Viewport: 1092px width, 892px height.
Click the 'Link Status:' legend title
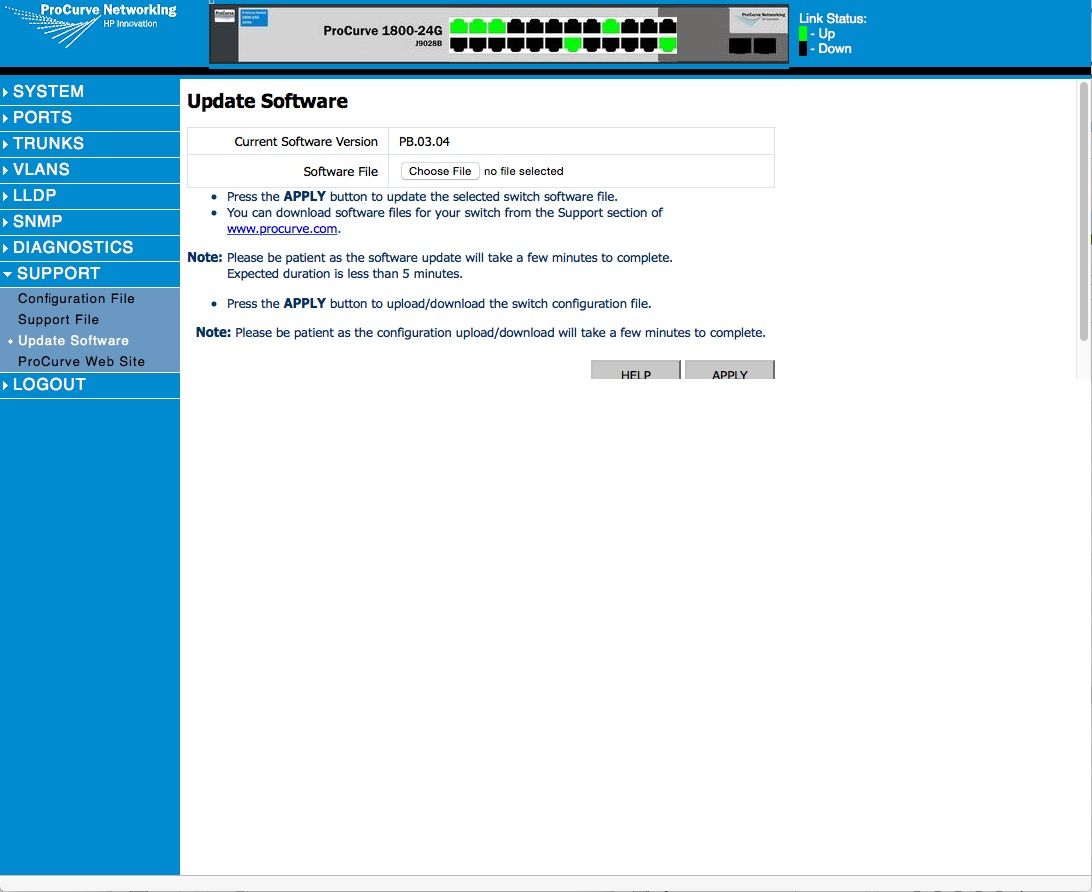coord(833,19)
